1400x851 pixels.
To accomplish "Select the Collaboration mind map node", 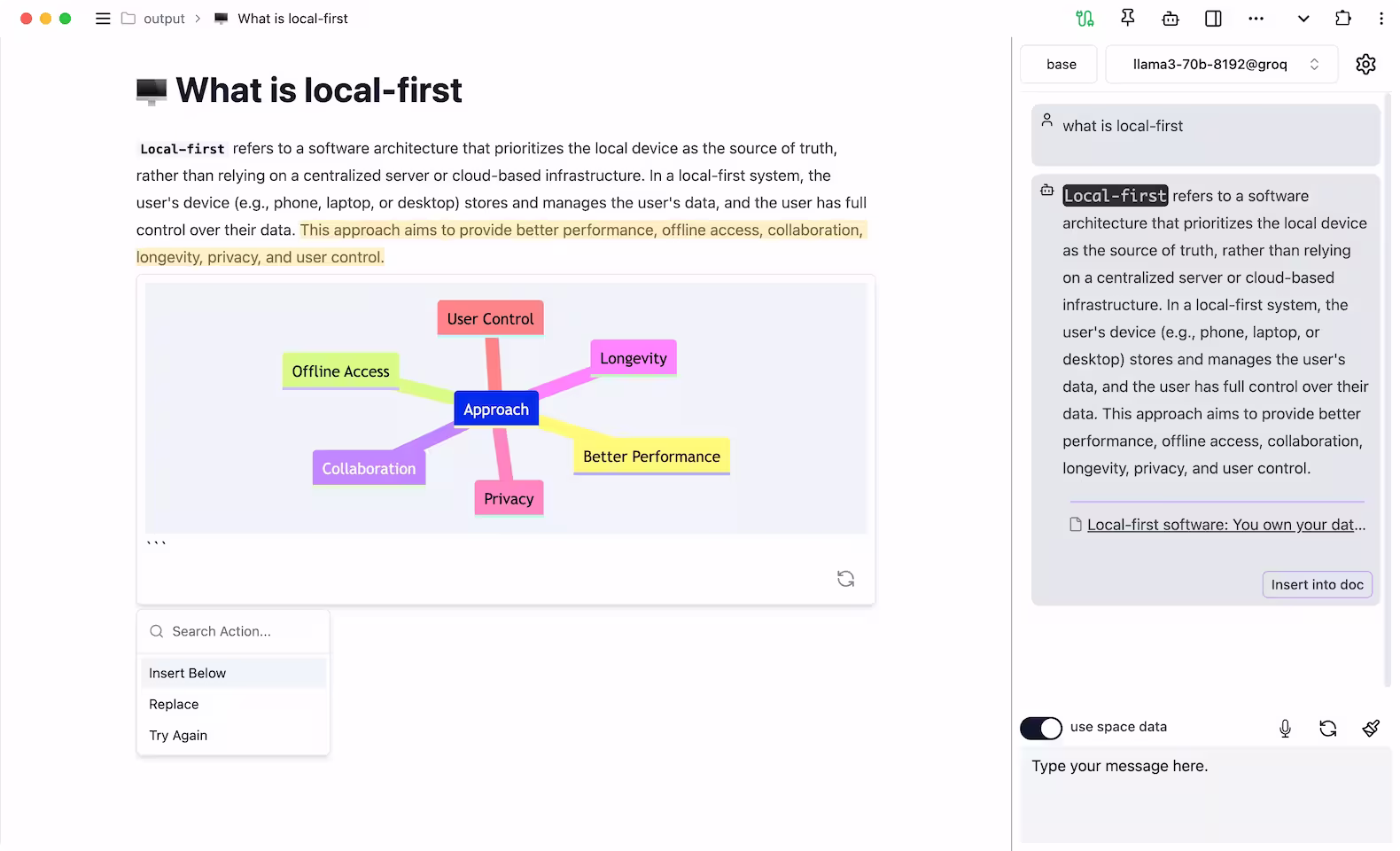I will point(369,468).
